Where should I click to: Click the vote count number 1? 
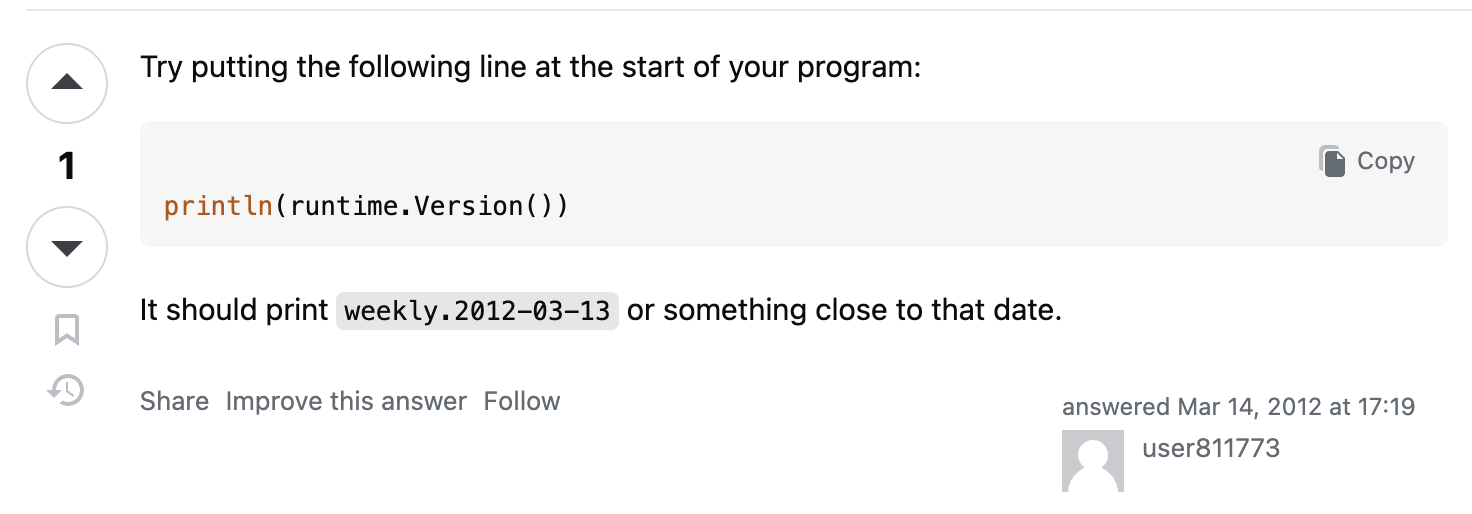(x=67, y=166)
